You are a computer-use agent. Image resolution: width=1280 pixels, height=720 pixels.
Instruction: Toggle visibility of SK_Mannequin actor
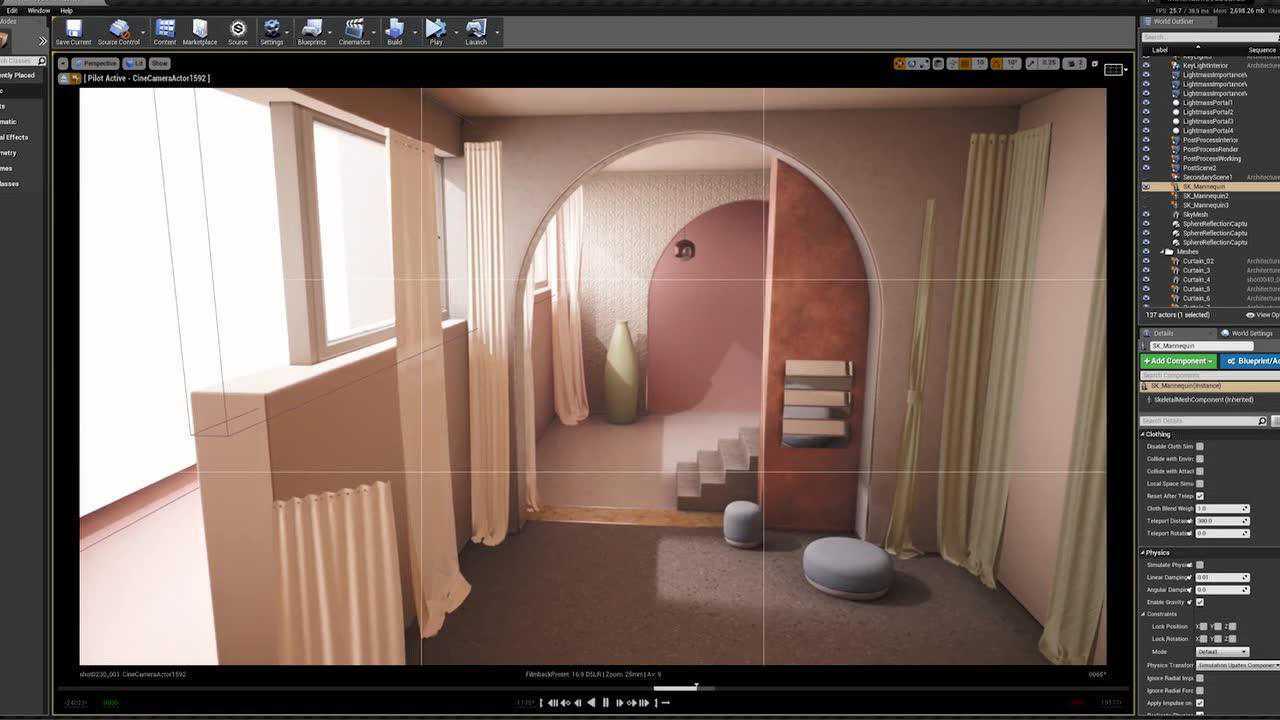tap(1146, 187)
